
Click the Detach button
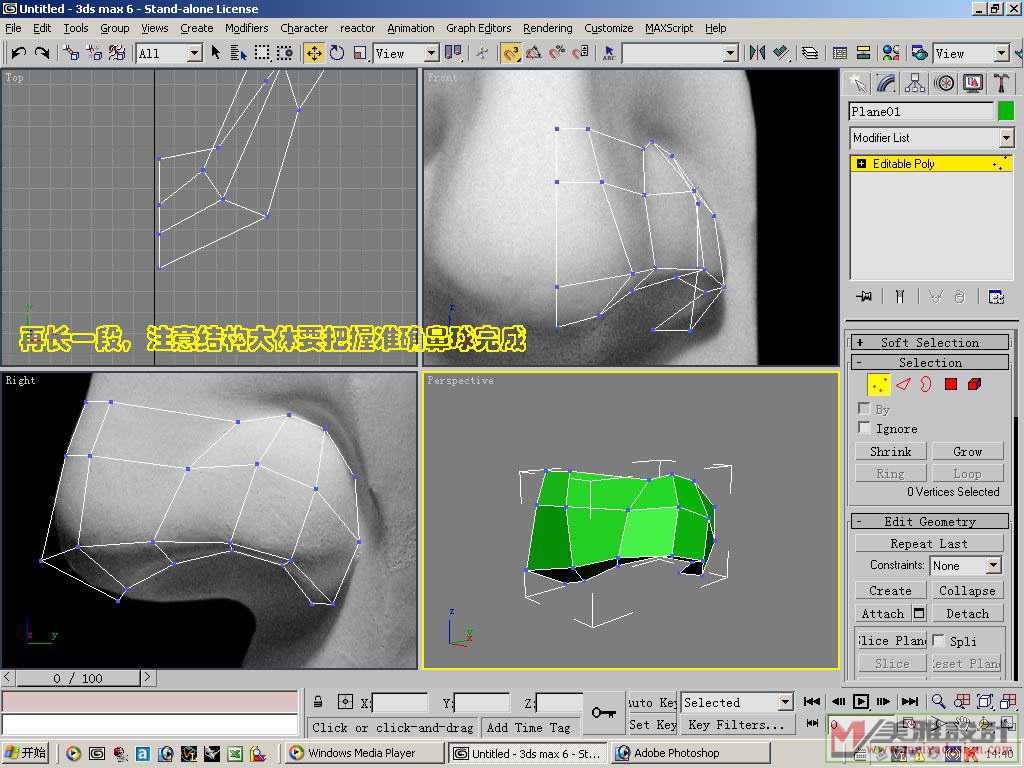[967, 613]
